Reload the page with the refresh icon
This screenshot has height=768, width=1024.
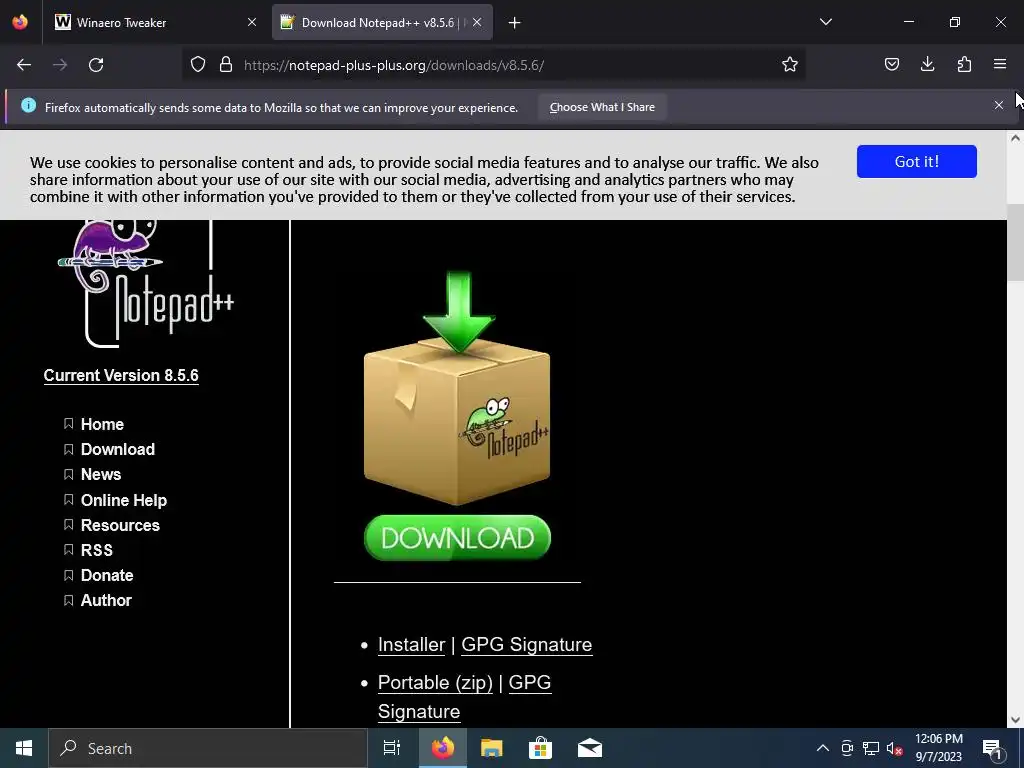point(96,65)
